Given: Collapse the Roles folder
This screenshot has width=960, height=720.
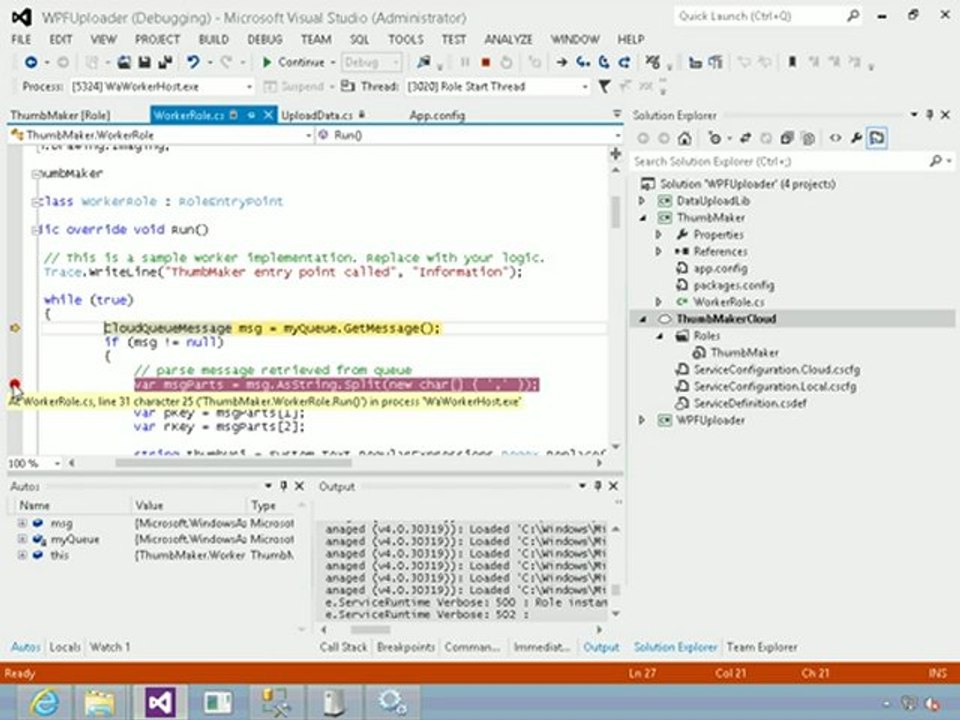Looking at the screenshot, I should (659, 336).
